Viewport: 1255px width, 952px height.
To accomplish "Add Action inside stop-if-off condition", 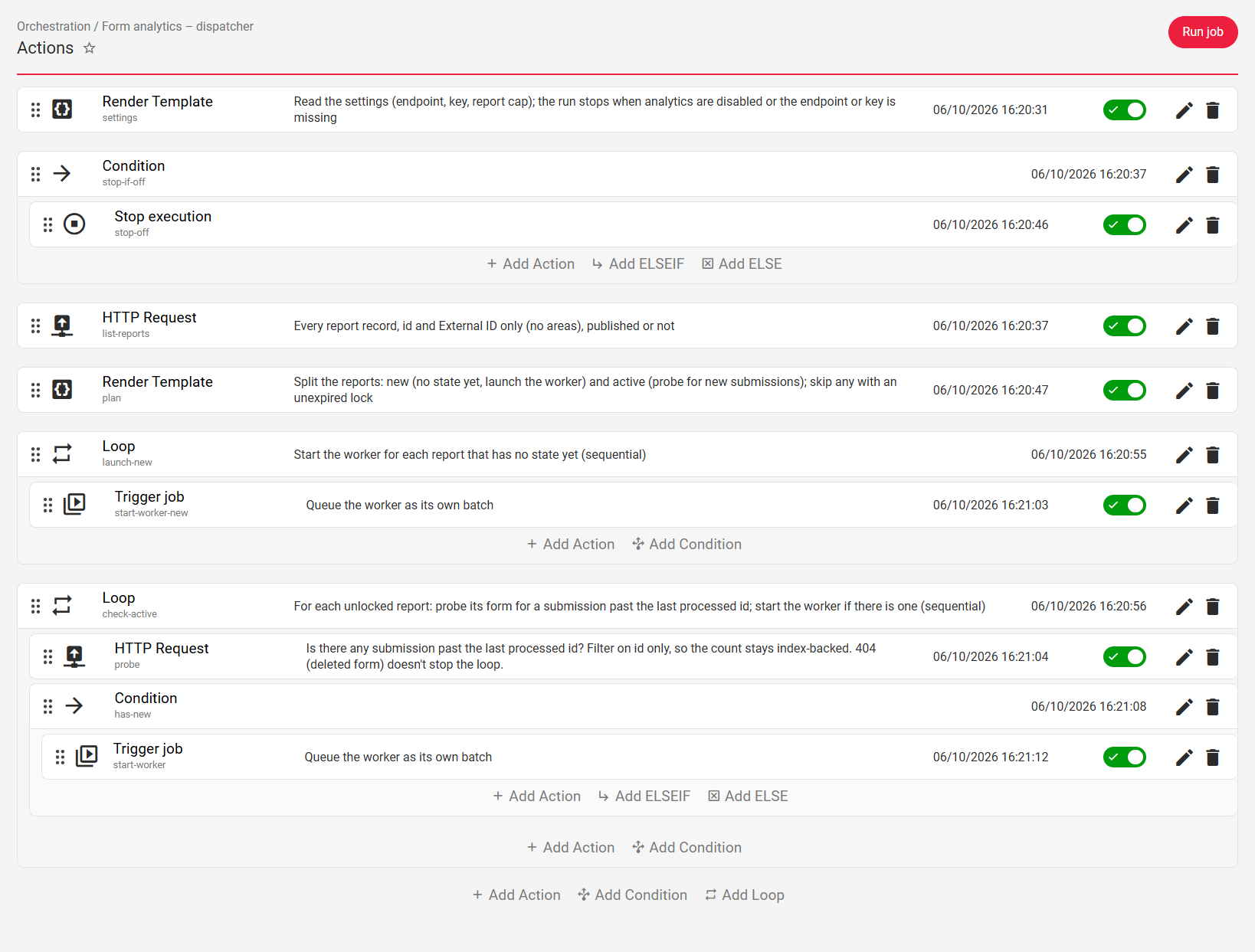I will [530, 264].
